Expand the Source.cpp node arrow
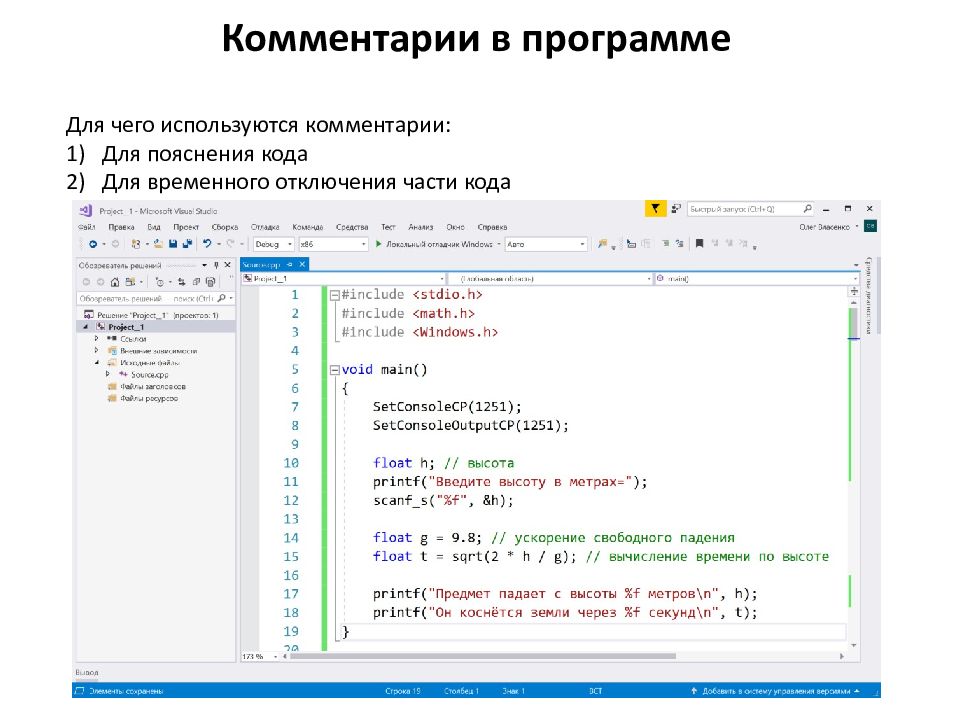 108,373
